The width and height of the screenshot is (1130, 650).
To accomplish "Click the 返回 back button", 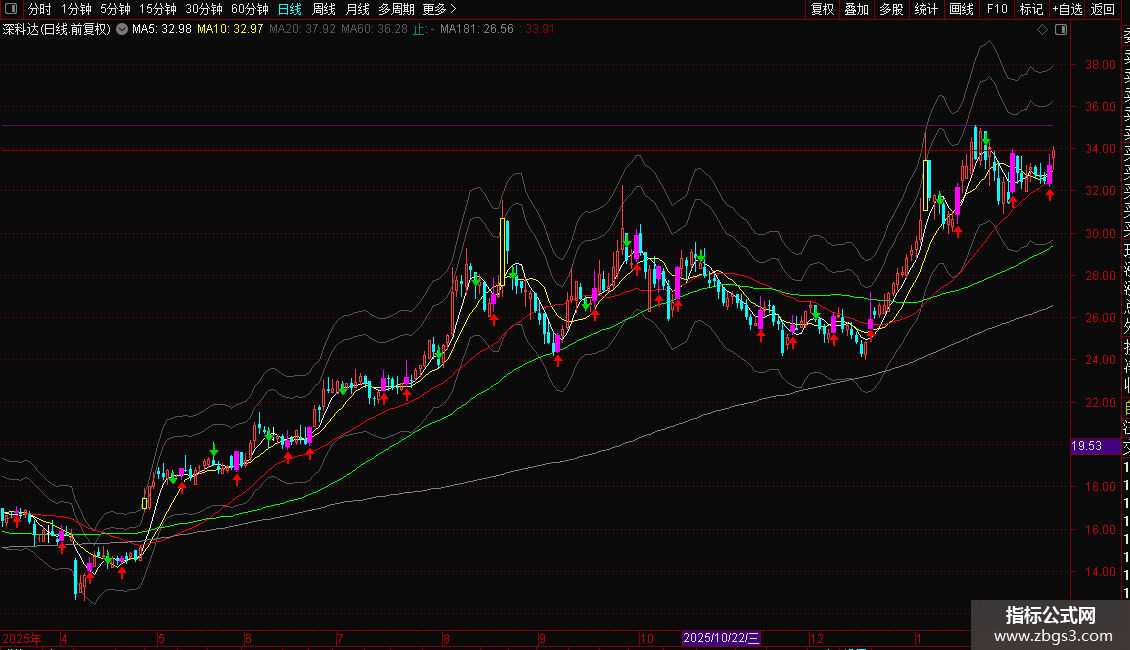I will [1103, 9].
